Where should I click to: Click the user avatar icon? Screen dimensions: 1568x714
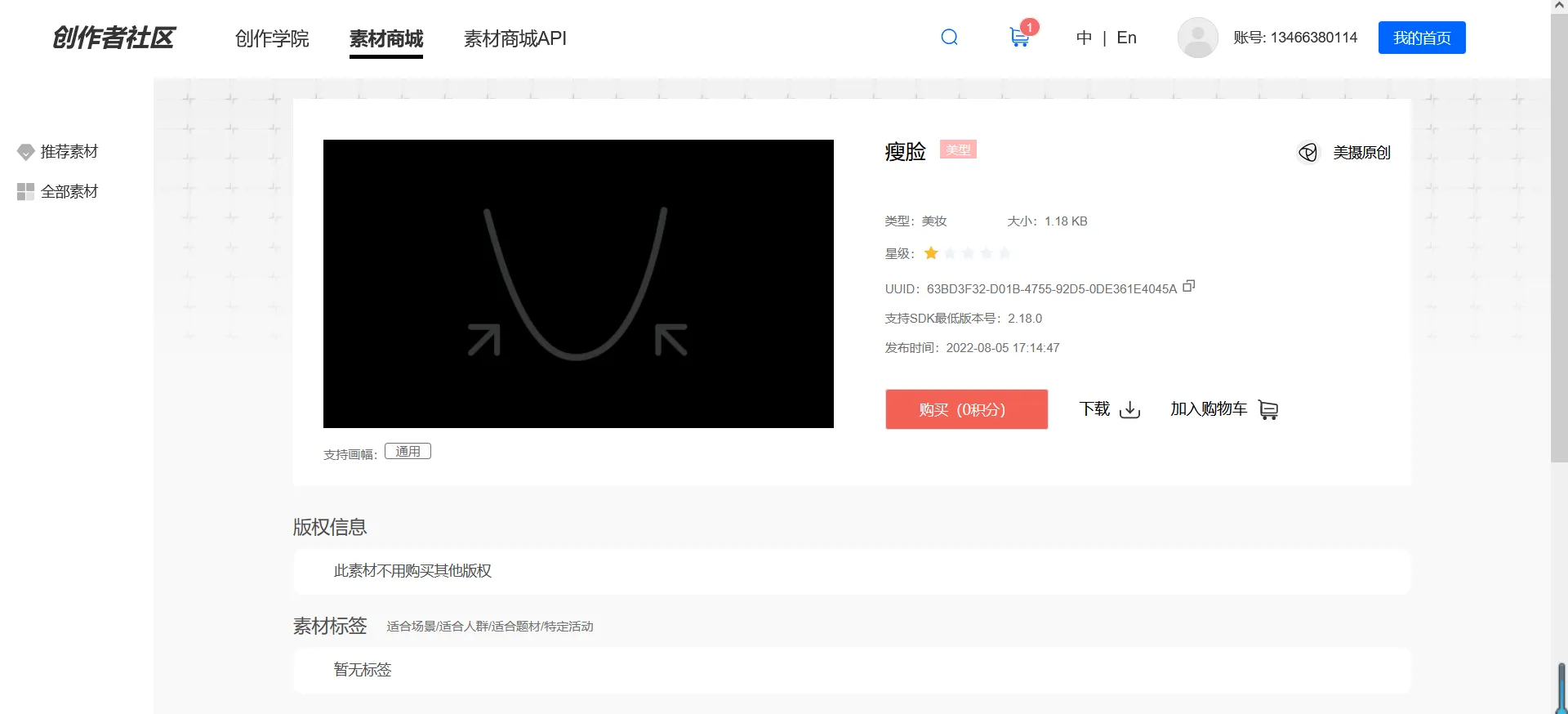tap(1197, 38)
